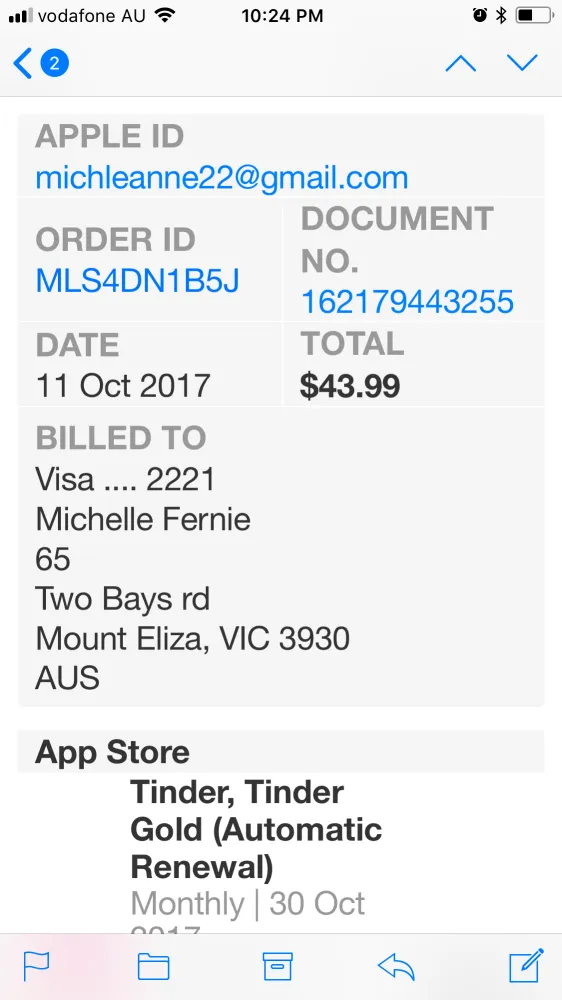Tap the Wi-Fi icon in the status bar
Viewport: 562px width, 1000px height.
(165, 15)
